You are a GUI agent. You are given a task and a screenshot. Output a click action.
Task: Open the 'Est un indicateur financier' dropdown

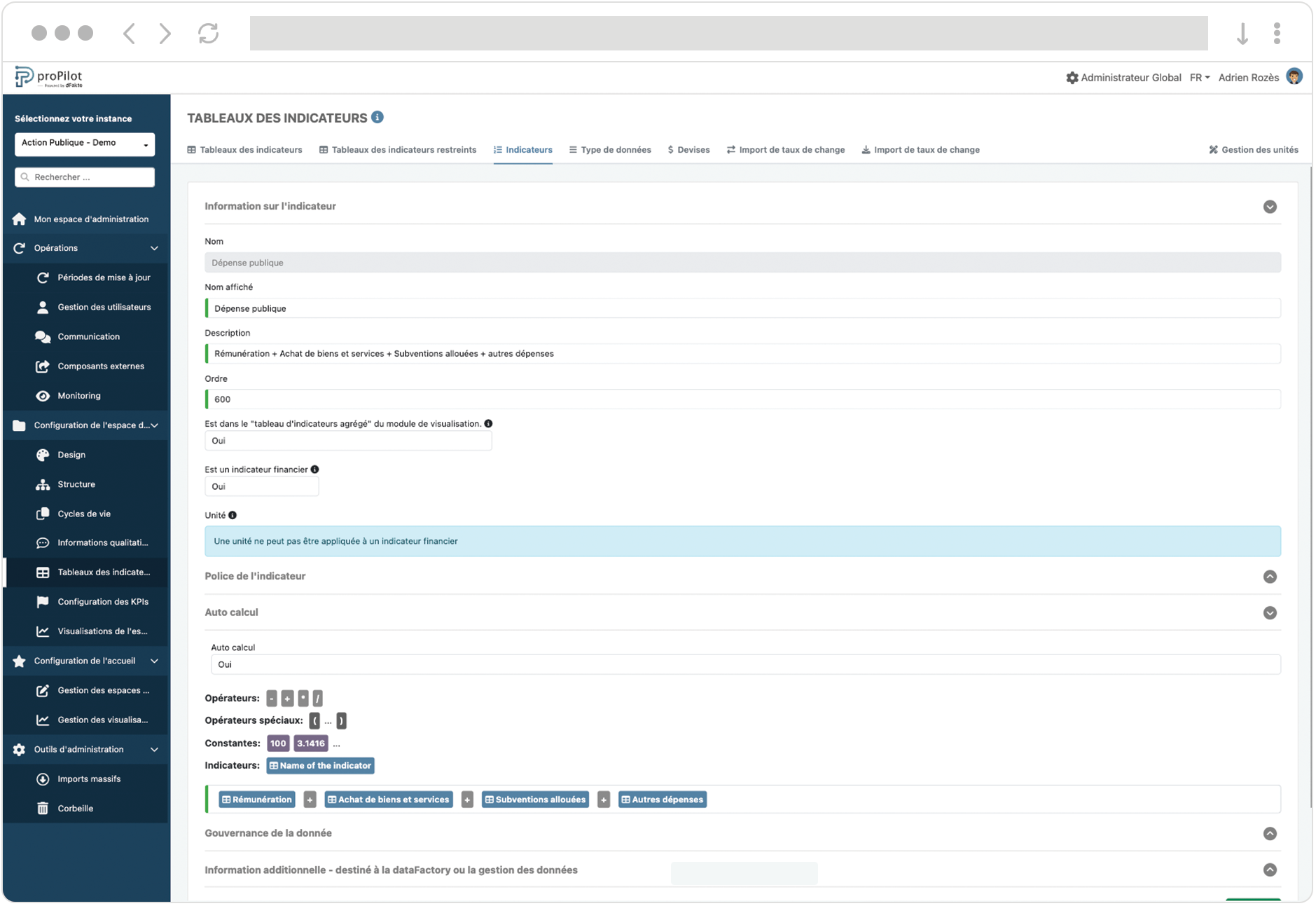click(x=261, y=486)
